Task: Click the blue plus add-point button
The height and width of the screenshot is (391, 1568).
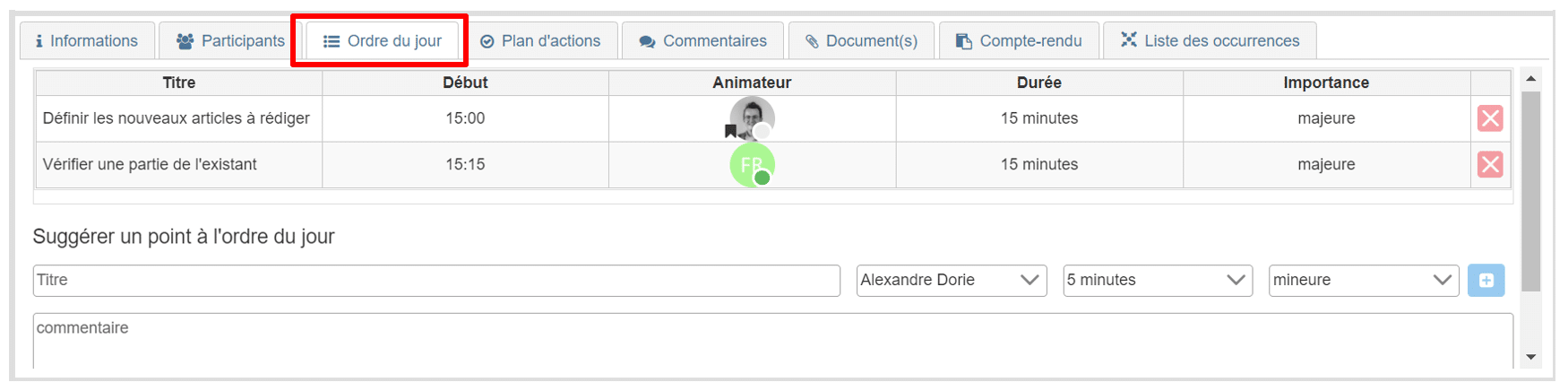Action: coord(1486,281)
